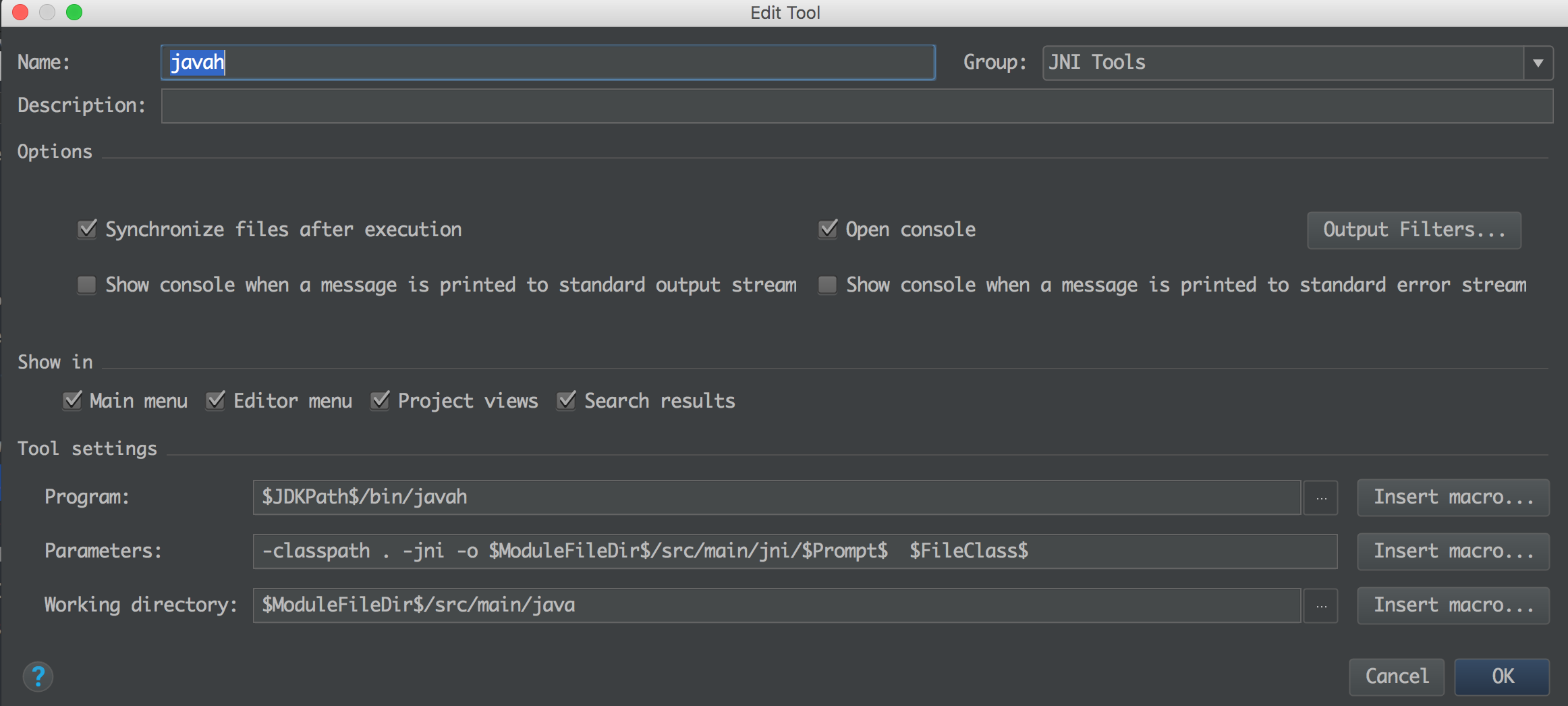Click the browse button next to Working directory

coord(1320,606)
